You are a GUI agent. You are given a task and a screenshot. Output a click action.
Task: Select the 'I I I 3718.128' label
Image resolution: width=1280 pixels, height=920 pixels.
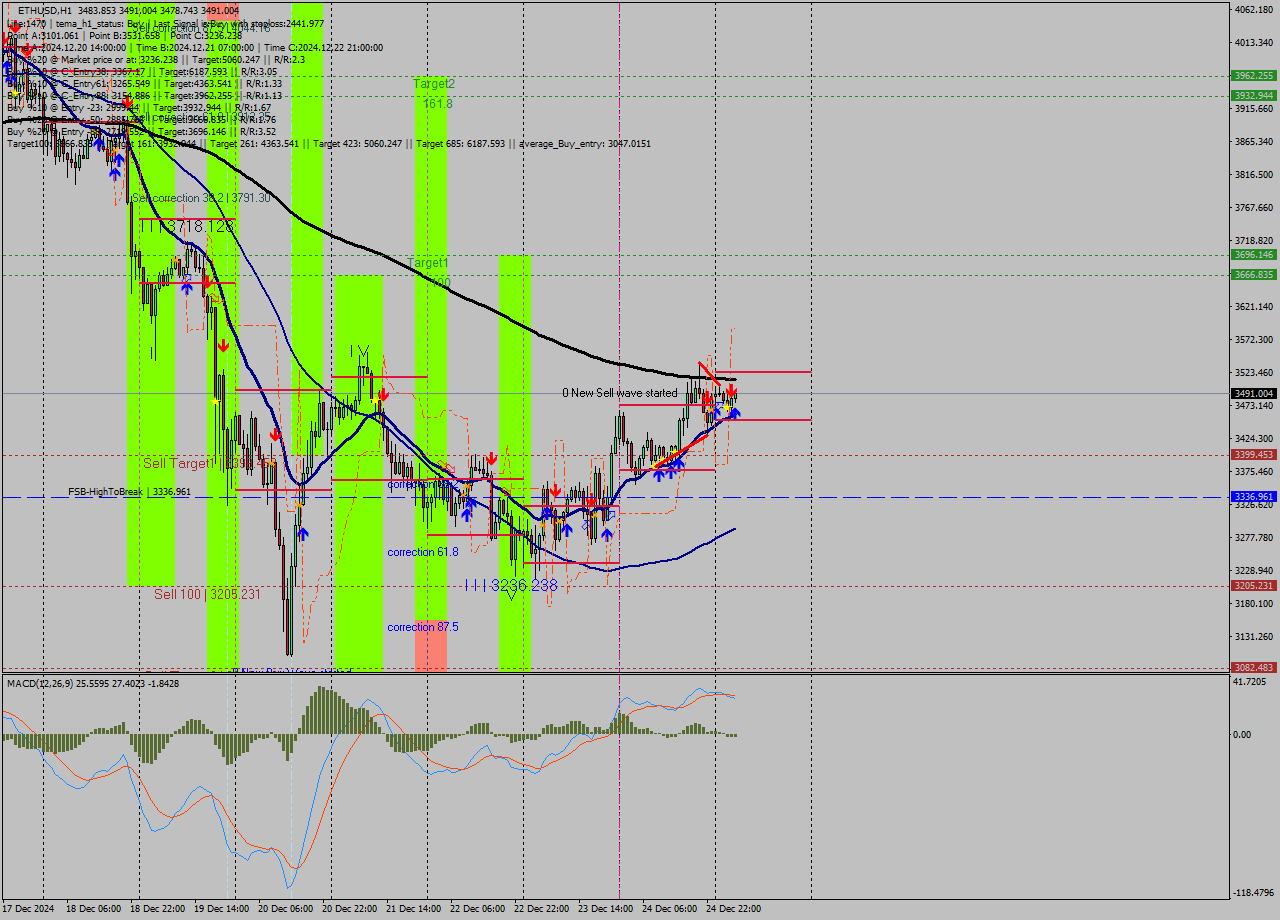(x=187, y=227)
